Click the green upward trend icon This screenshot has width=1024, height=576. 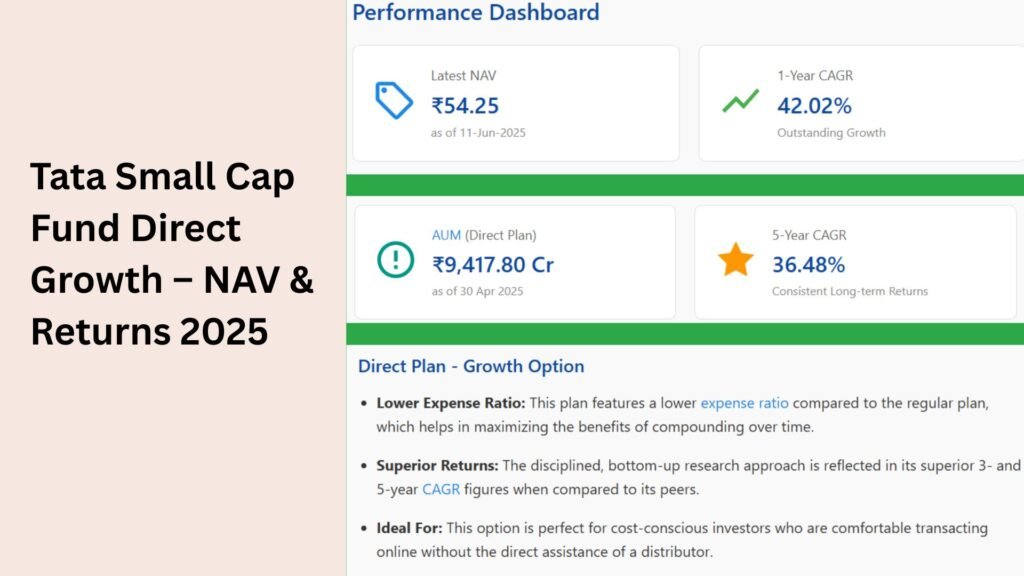(741, 101)
